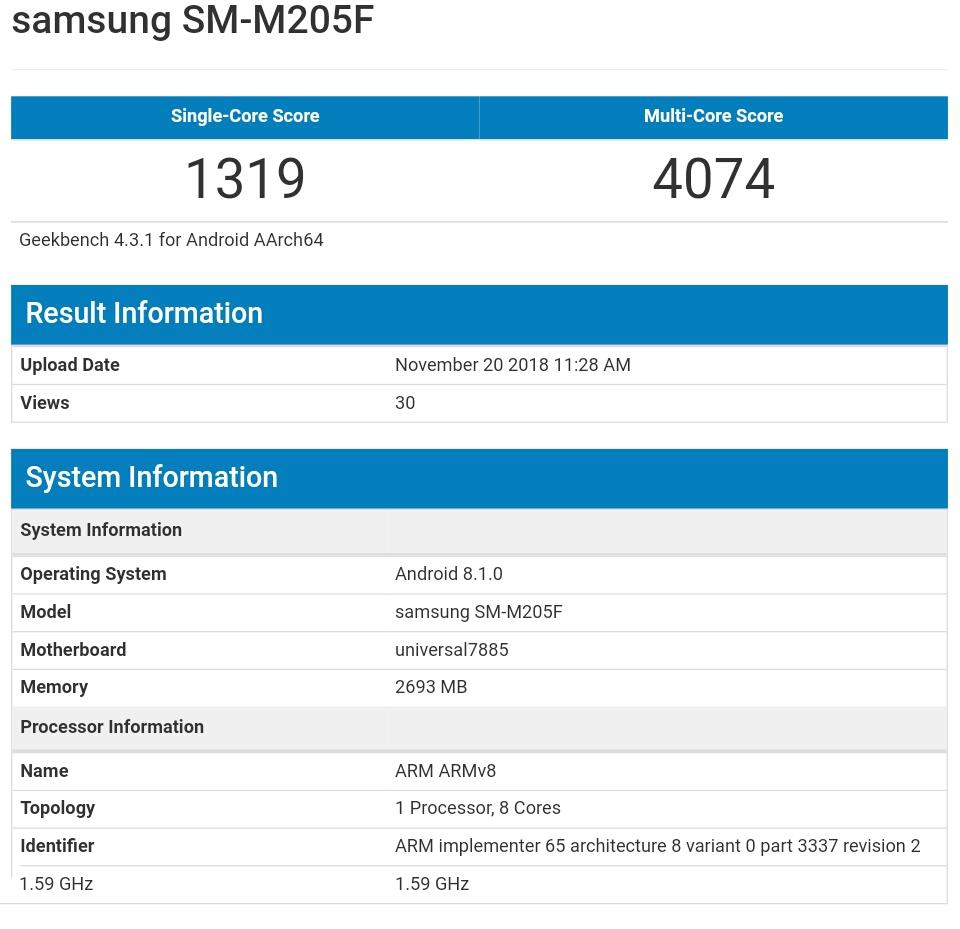Select the System Information subsection row
The image size is (960, 929).
coord(100,530)
